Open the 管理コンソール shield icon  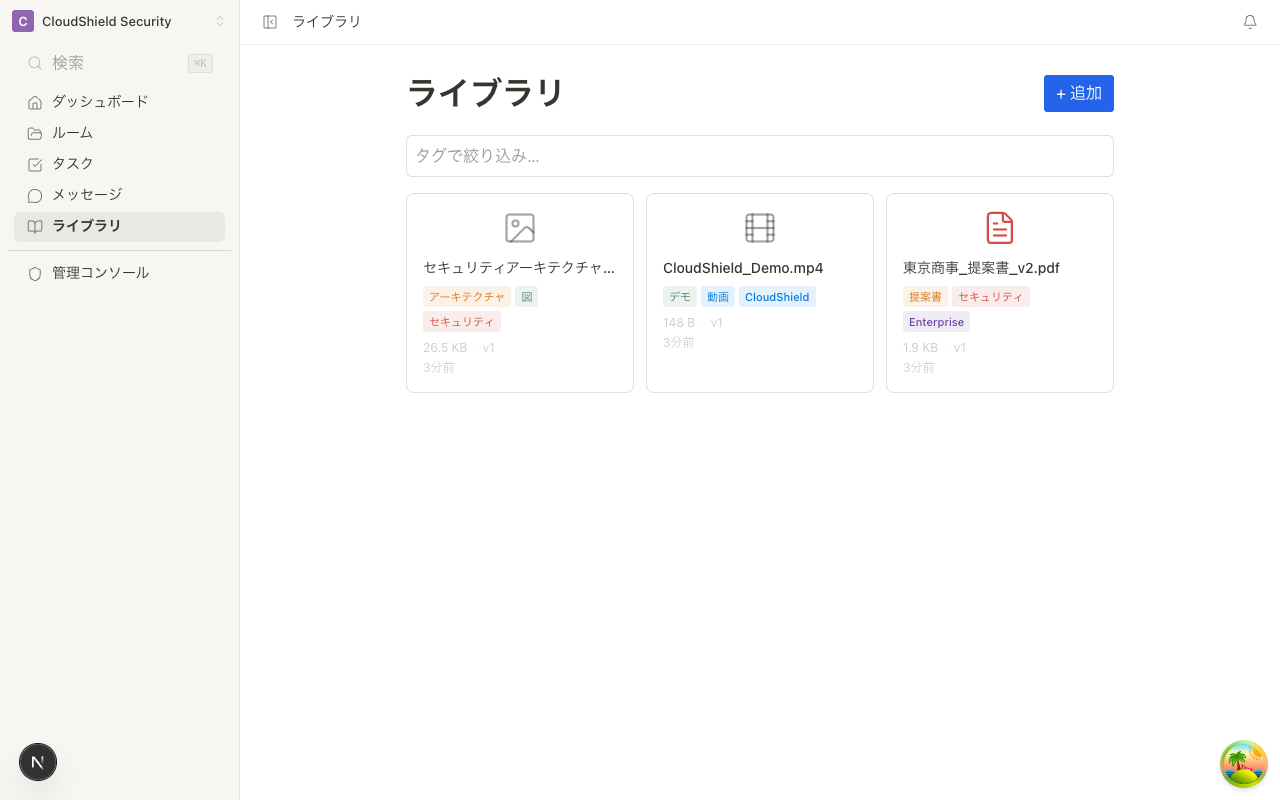(35, 272)
